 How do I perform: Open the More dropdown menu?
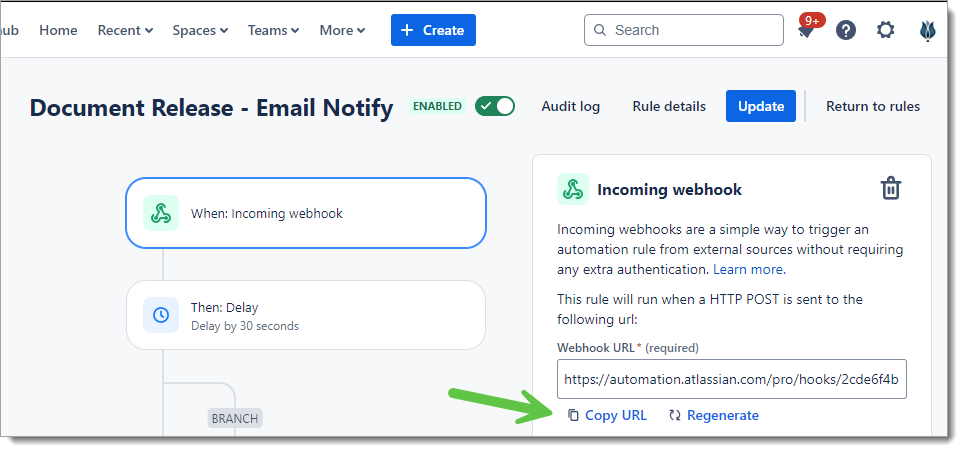point(342,30)
